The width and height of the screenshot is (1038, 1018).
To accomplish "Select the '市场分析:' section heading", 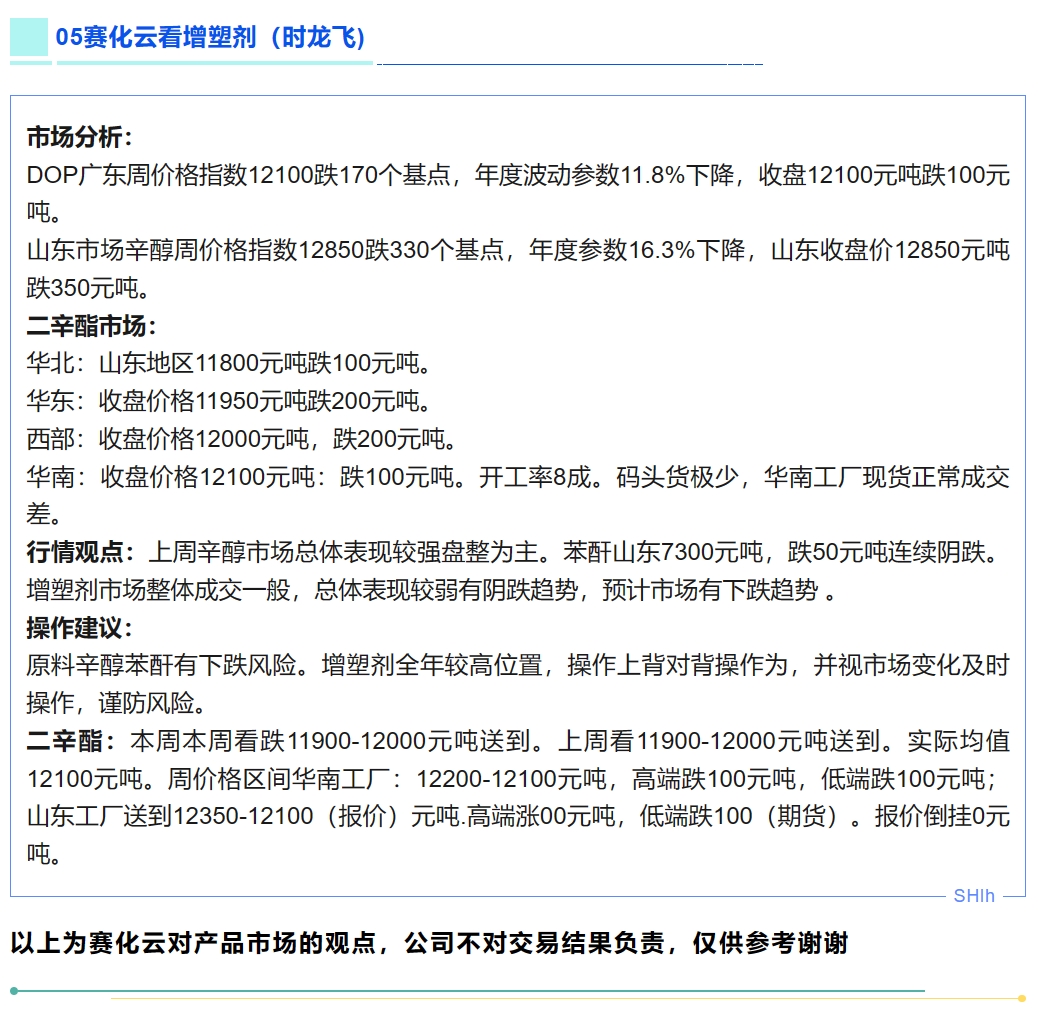I will click(80, 137).
